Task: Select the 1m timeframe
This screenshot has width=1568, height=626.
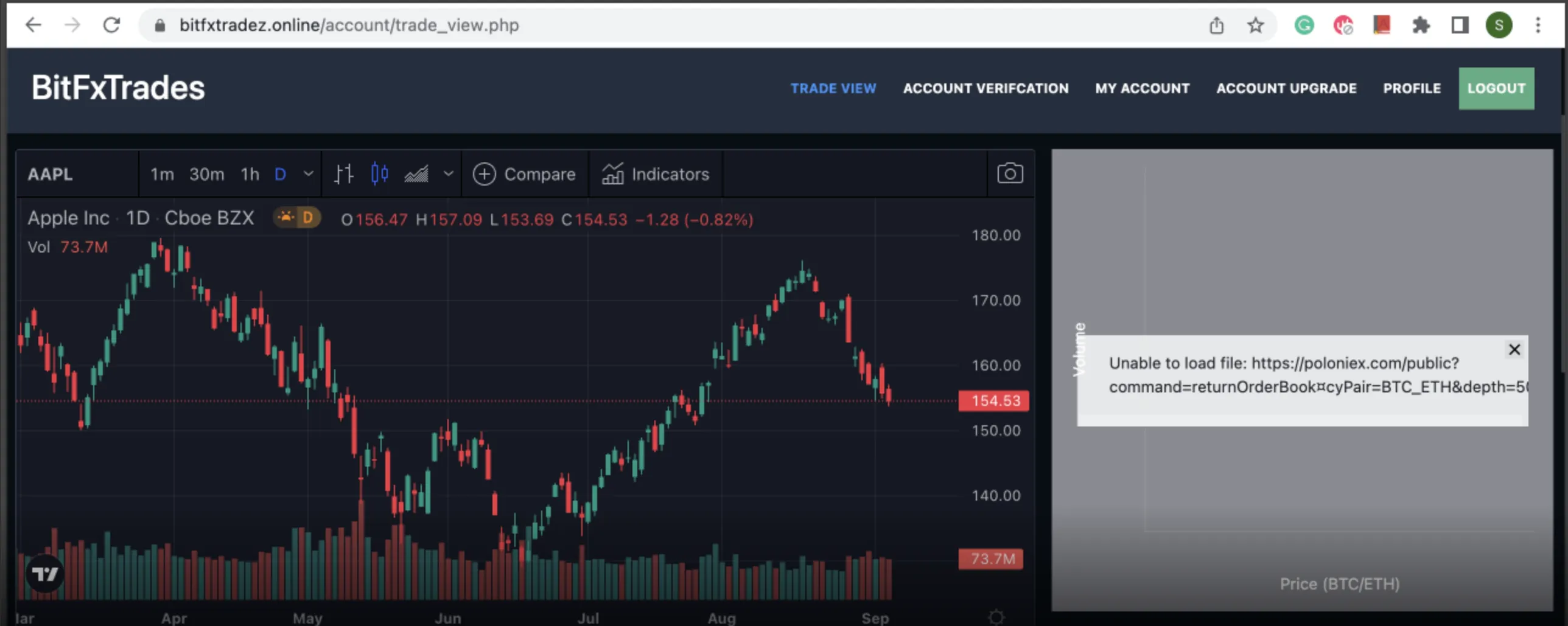Action: pos(162,174)
